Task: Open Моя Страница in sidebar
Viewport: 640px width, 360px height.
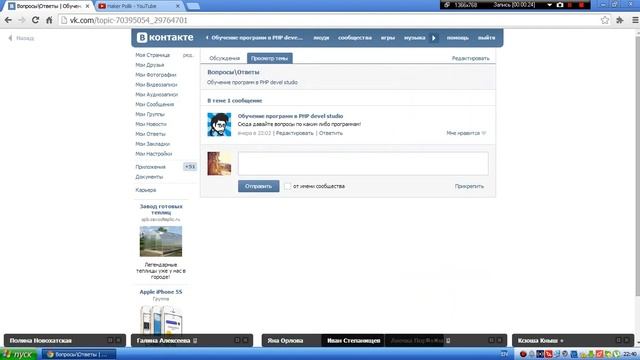Action: [x=153, y=55]
